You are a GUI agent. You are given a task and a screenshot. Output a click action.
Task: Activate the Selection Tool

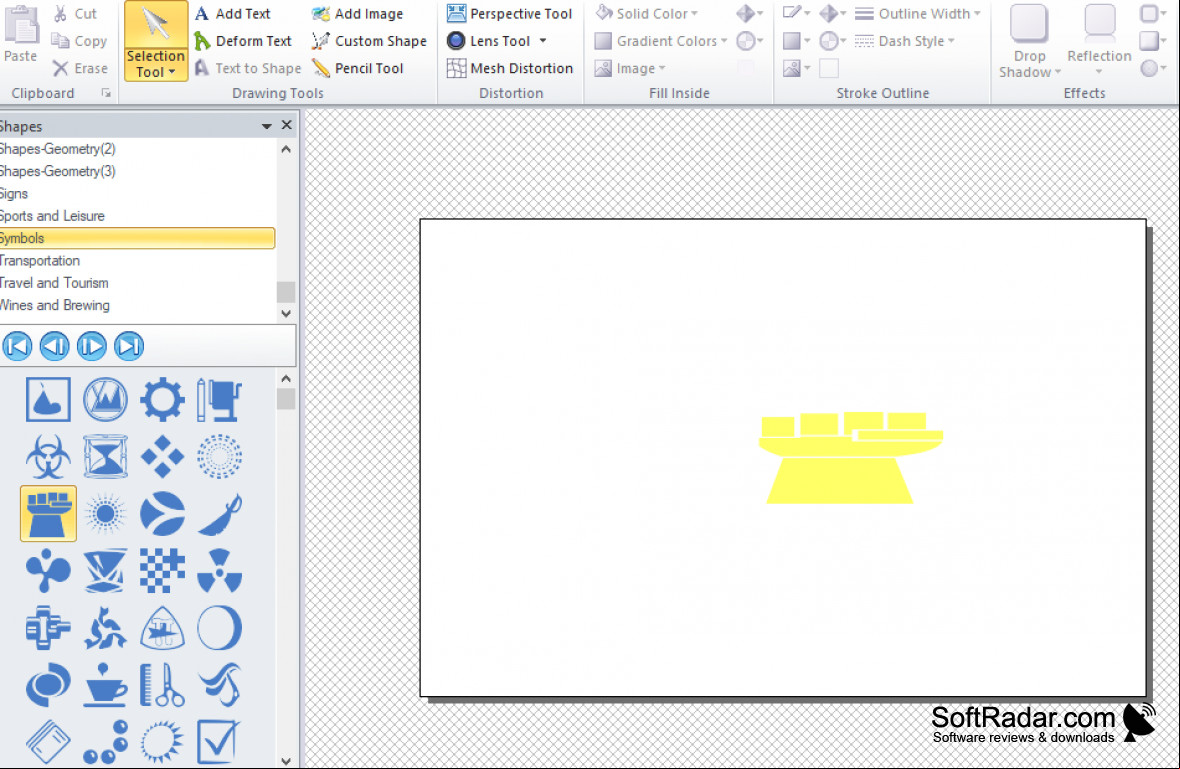click(x=156, y=41)
